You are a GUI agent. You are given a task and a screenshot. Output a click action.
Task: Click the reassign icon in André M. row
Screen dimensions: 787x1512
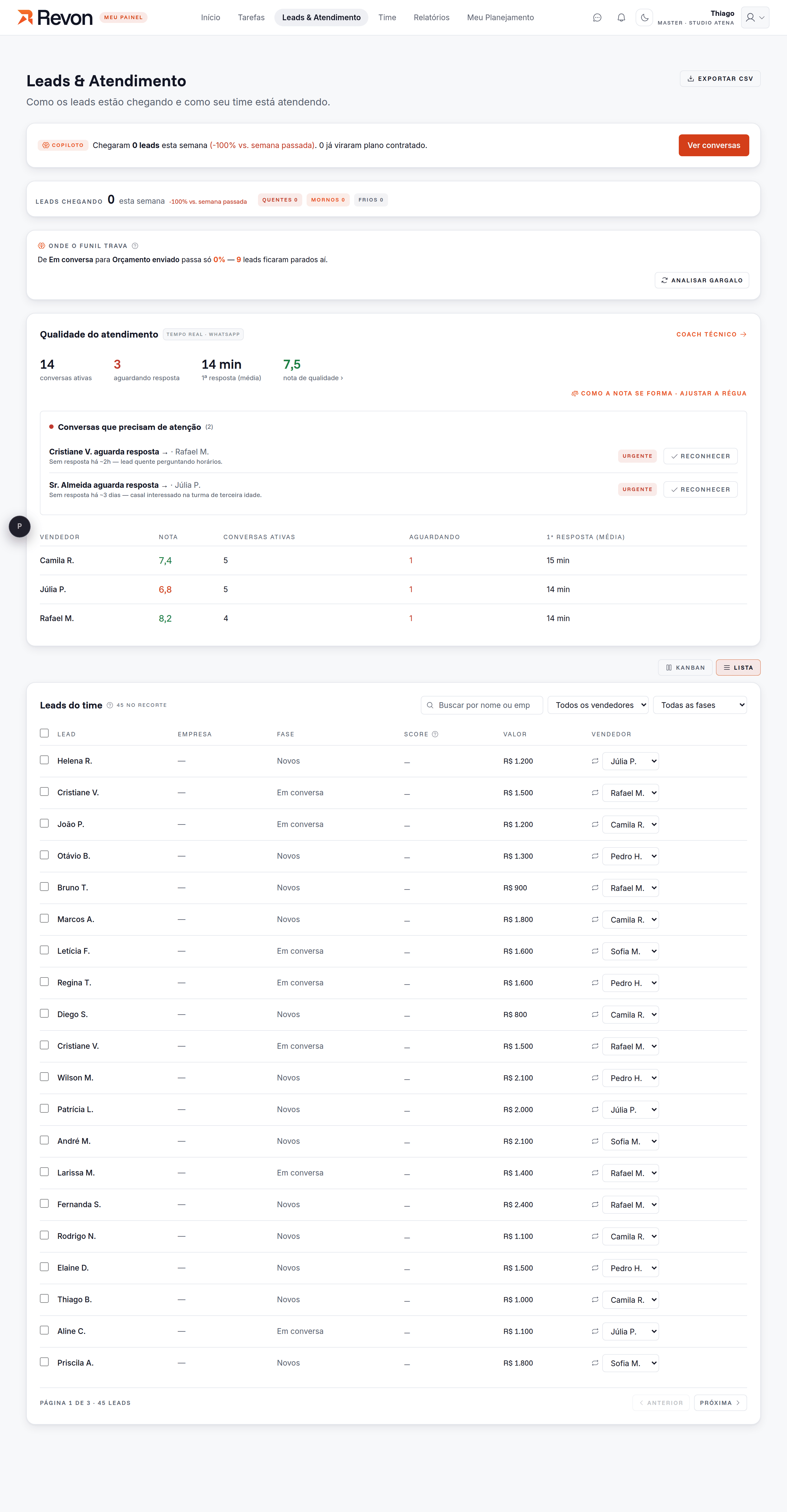[x=595, y=1142]
